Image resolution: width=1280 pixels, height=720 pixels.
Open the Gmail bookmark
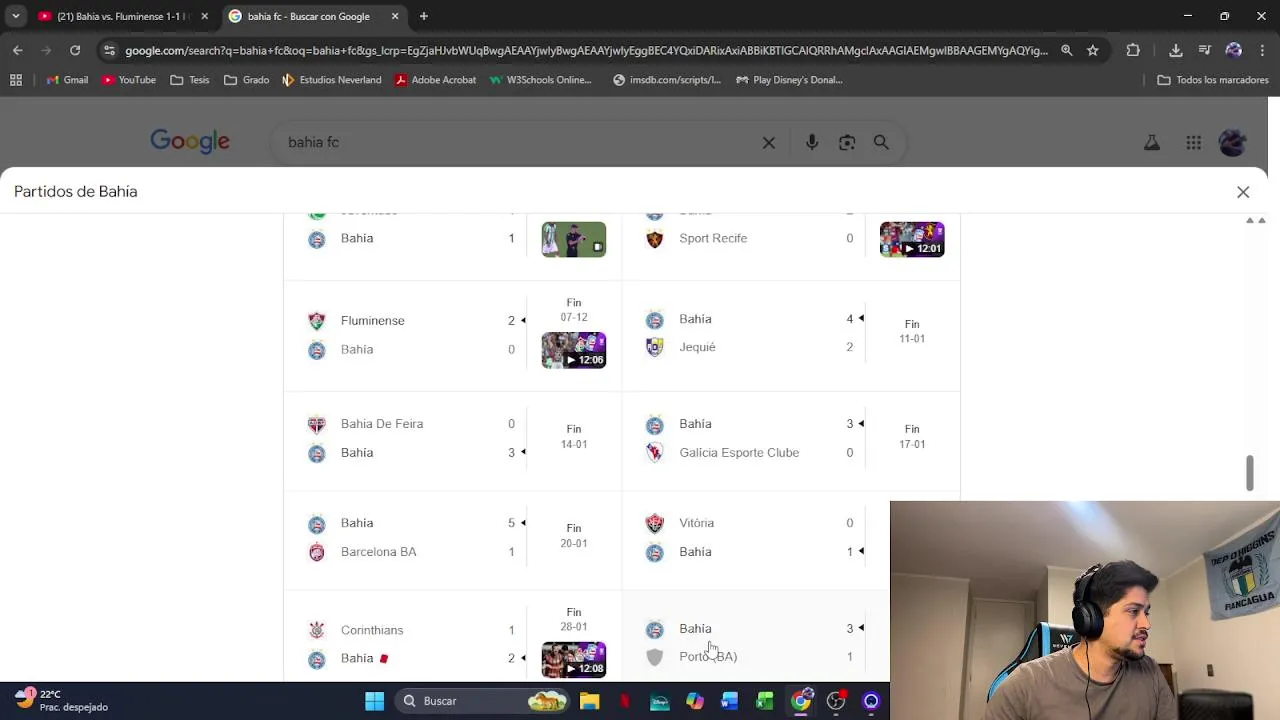coord(66,80)
